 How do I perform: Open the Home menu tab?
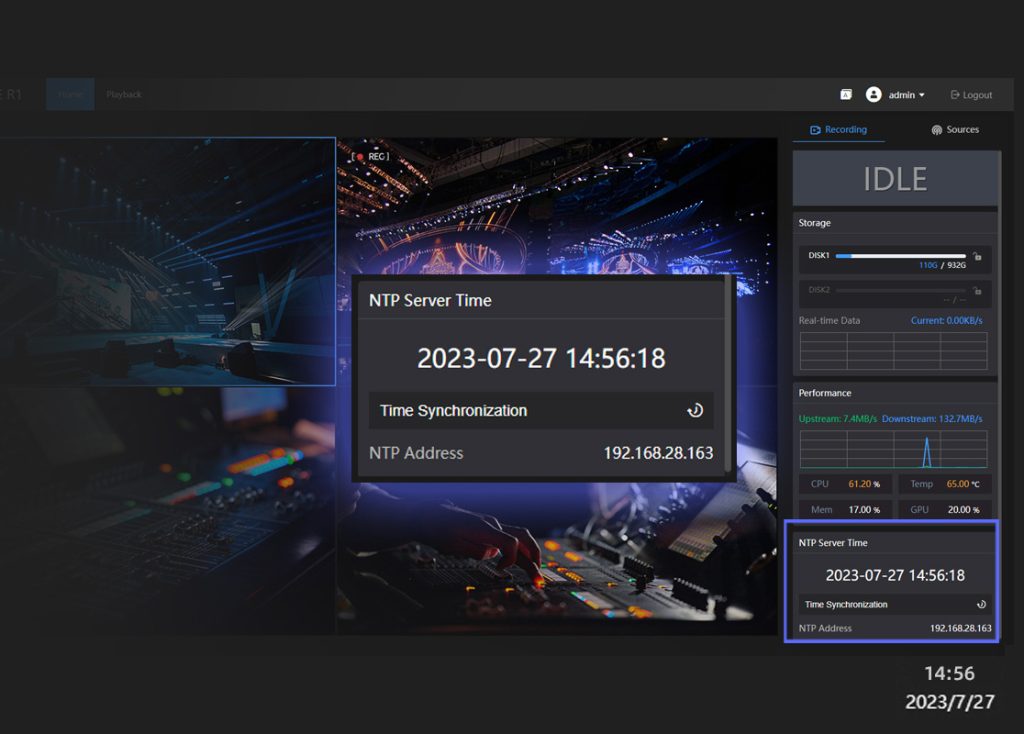70,95
